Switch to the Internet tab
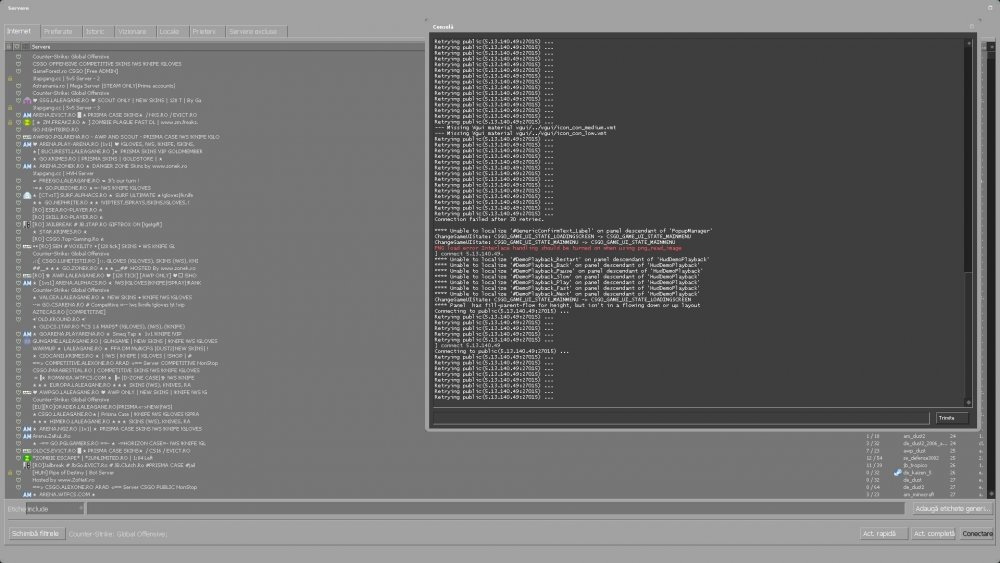Screen dimensions: 1000x563 pos(20,31)
